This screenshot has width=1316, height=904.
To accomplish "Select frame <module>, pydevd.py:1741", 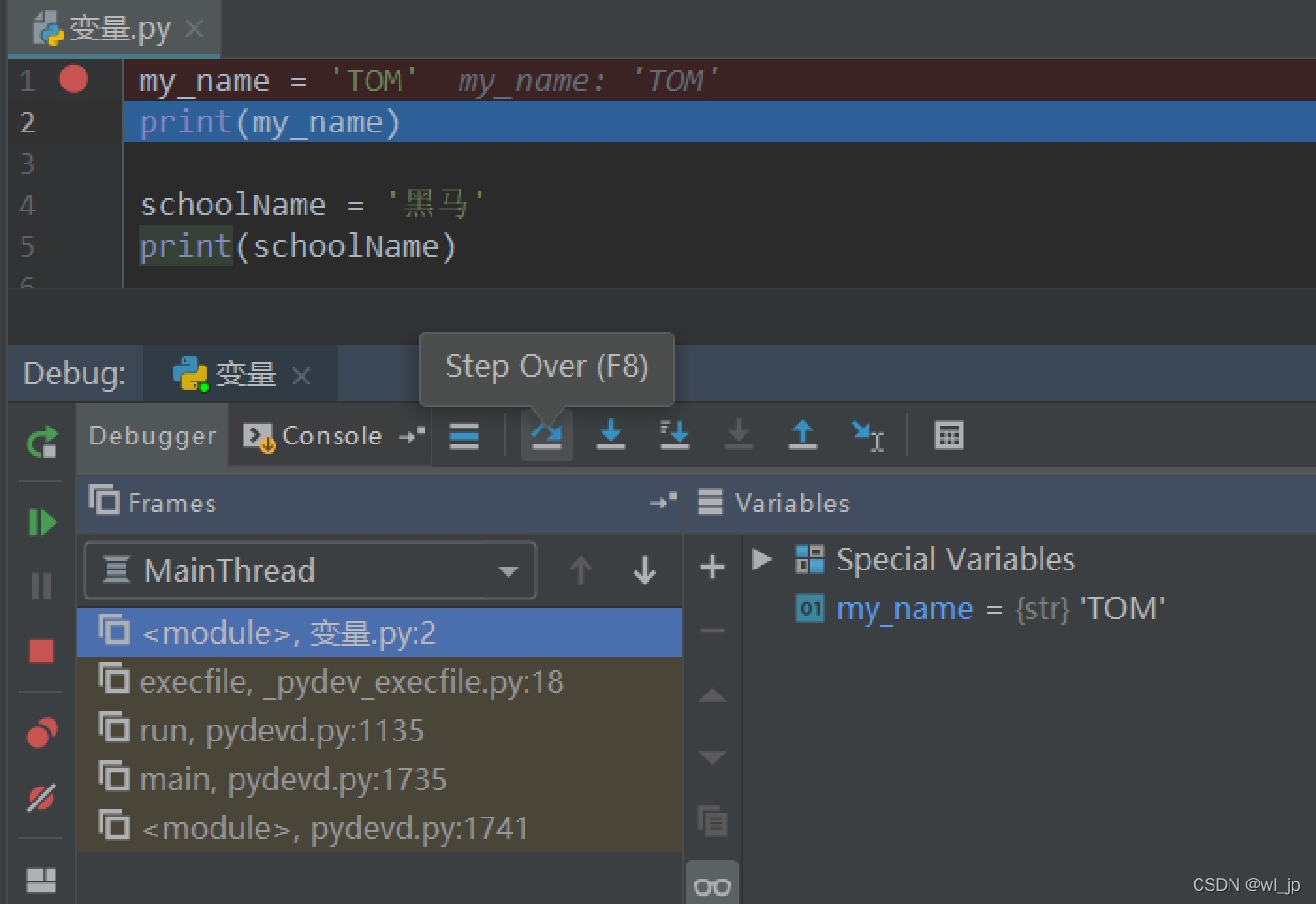I will click(x=380, y=828).
